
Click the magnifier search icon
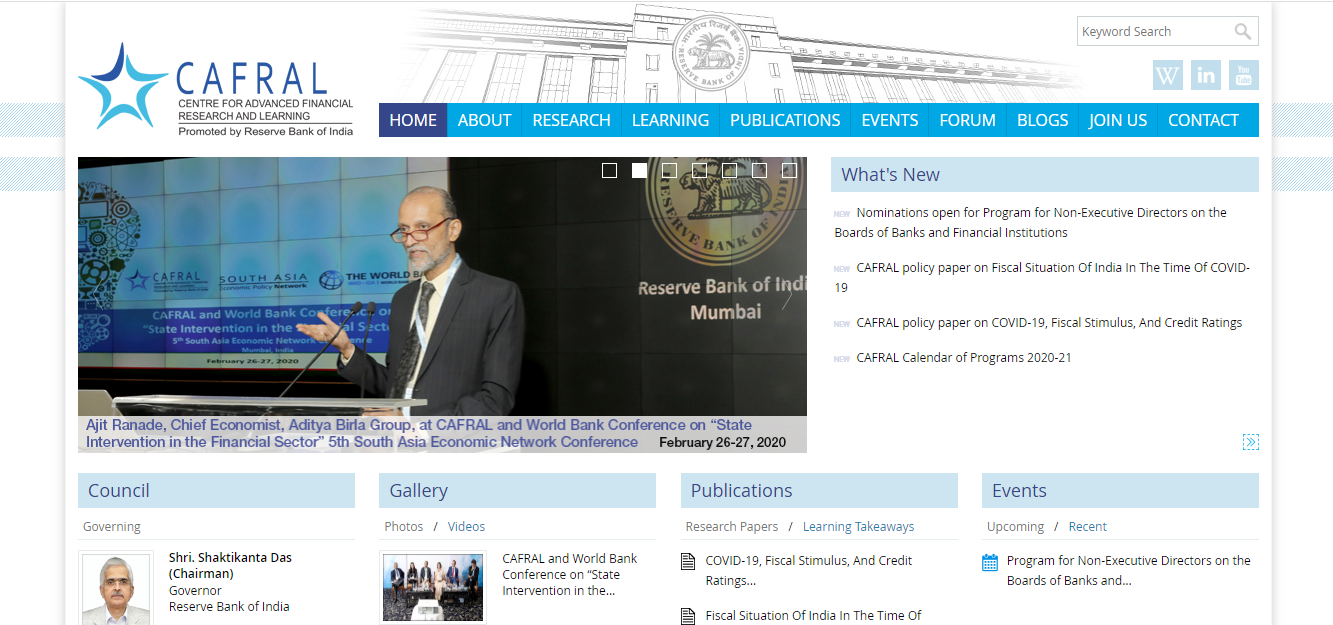tap(1242, 32)
